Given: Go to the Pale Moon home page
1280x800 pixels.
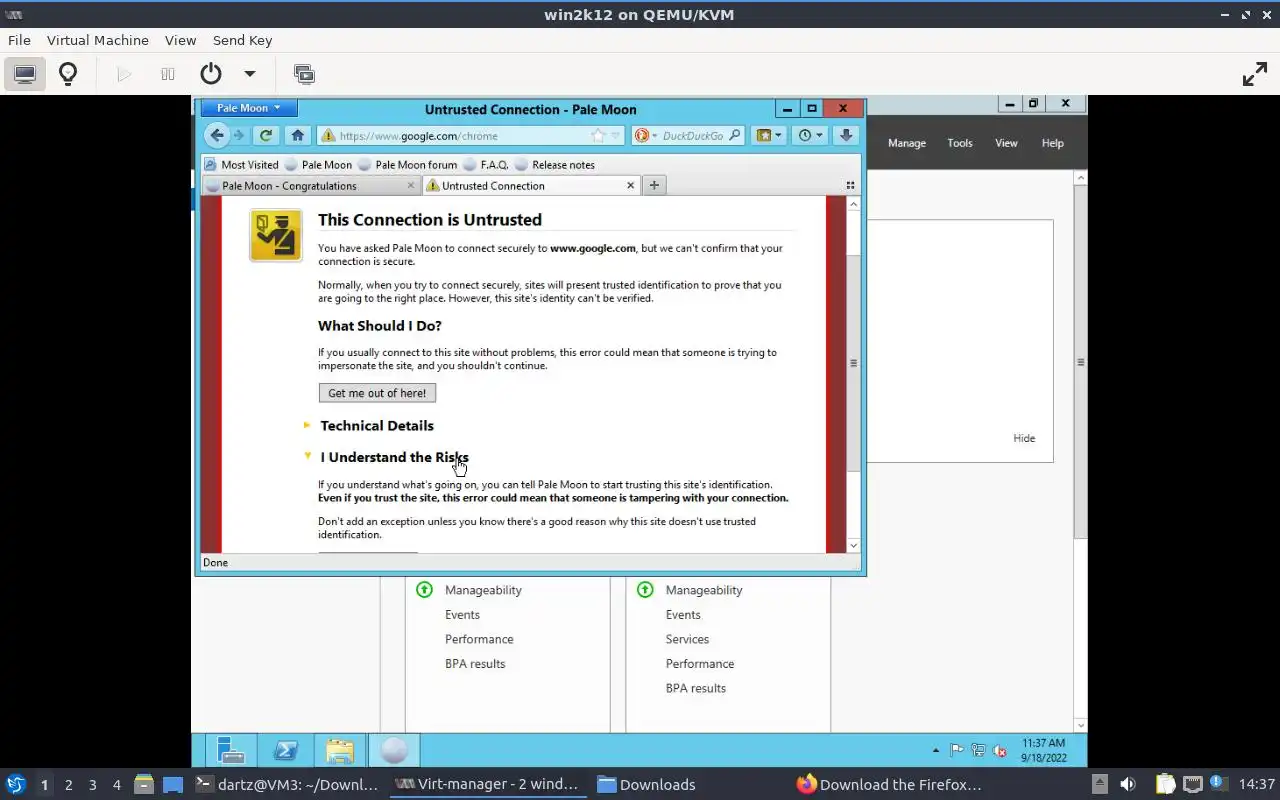Looking at the screenshot, I should 297,135.
